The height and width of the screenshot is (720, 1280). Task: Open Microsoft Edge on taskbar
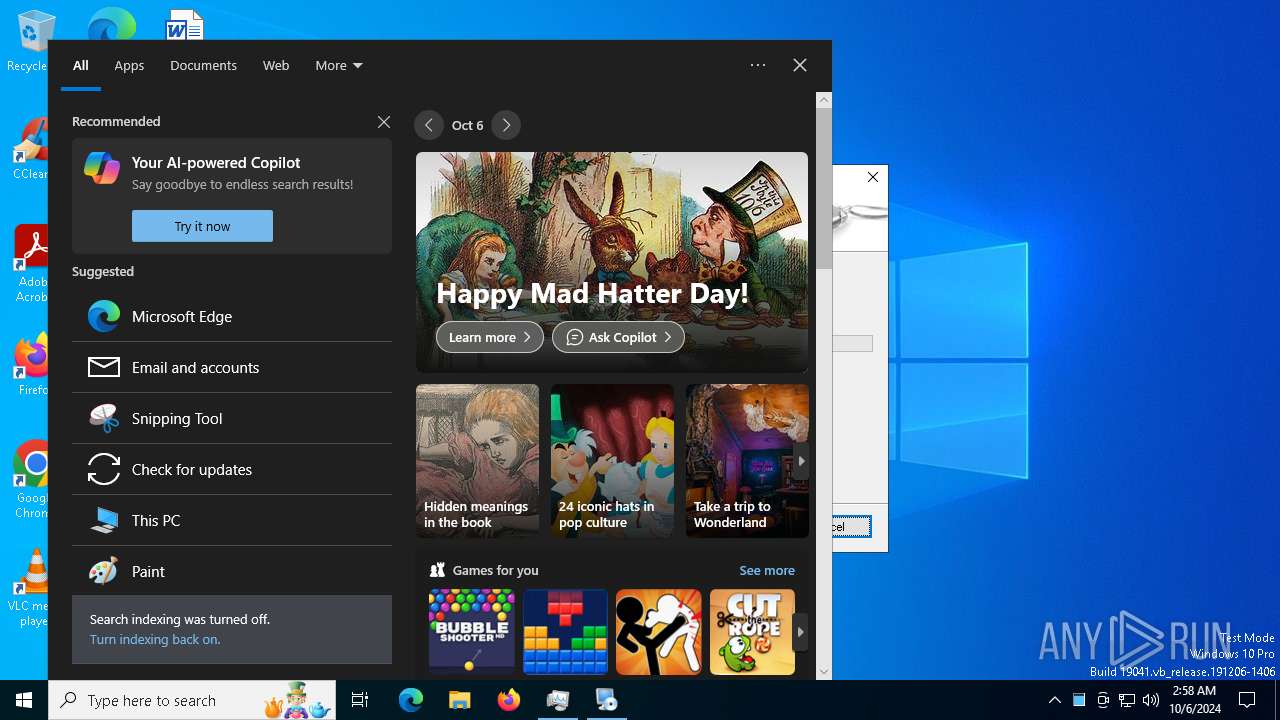[411, 700]
